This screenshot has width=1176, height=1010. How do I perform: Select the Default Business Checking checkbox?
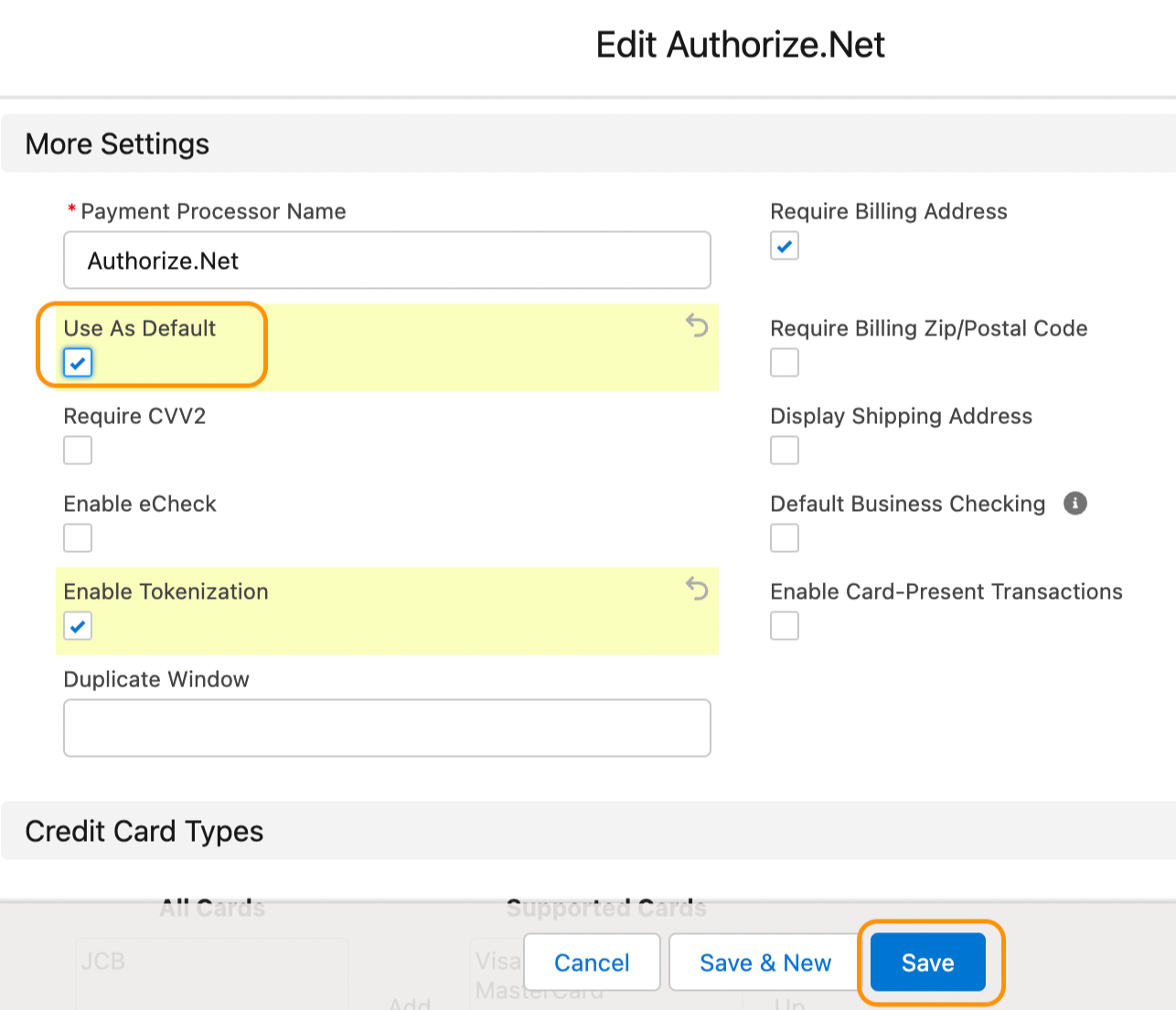click(785, 538)
